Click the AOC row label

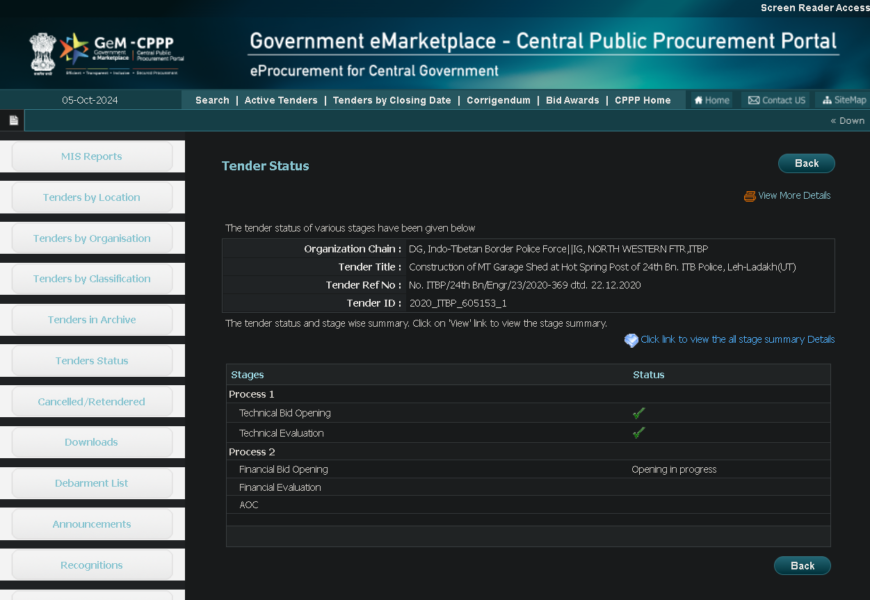point(249,505)
